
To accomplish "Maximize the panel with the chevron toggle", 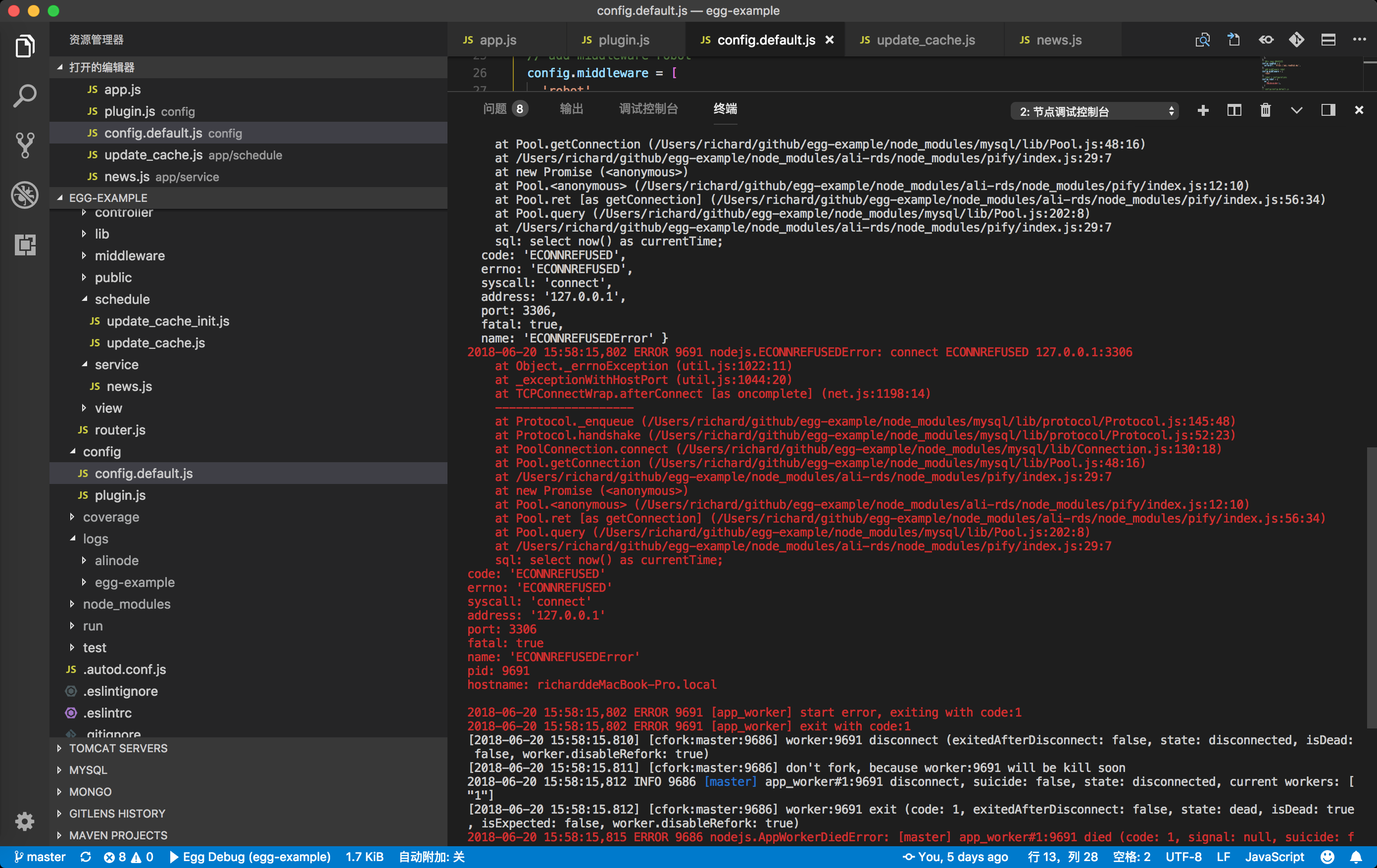I will pyautogui.click(x=1296, y=110).
